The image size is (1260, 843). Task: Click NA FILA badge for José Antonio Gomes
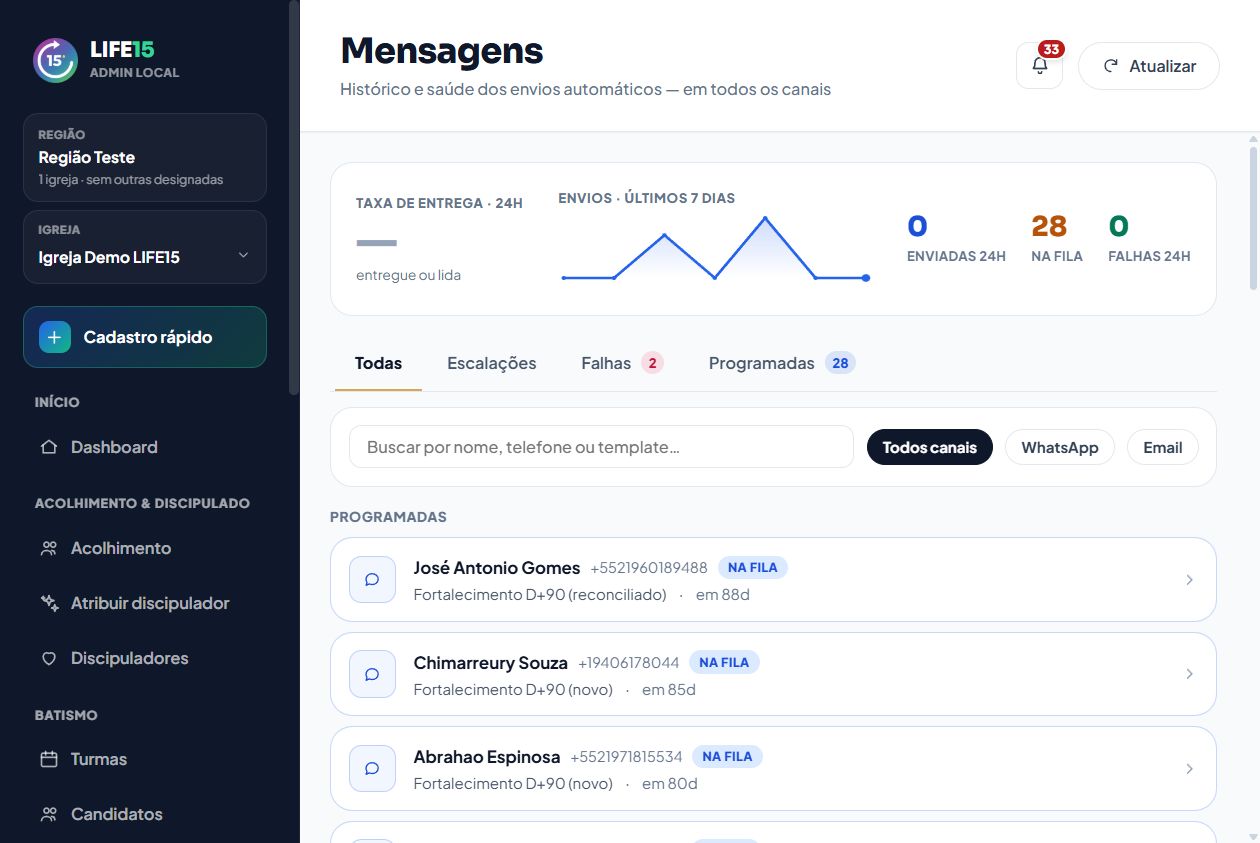(x=753, y=568)
